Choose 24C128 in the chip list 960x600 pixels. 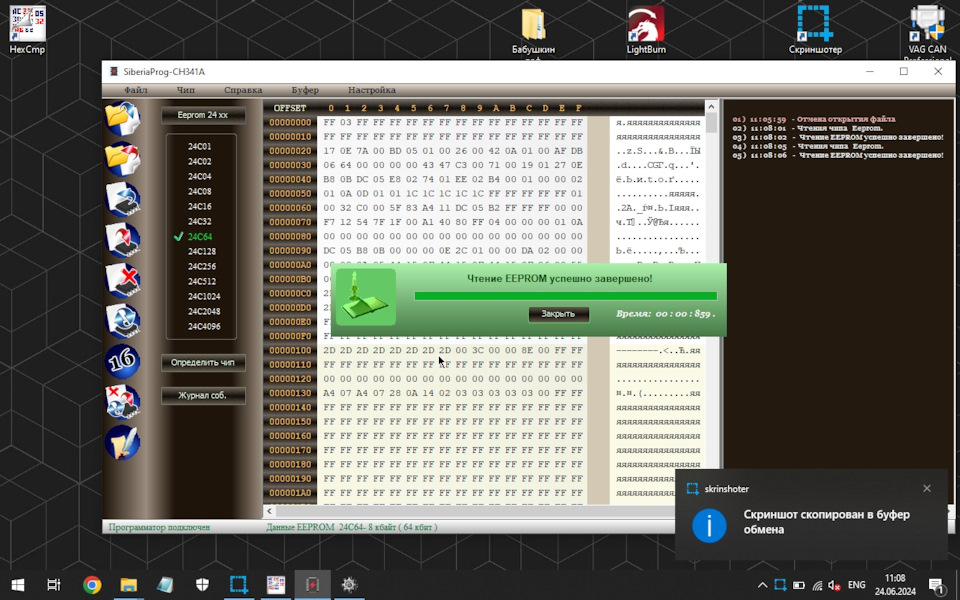(201, 251)
